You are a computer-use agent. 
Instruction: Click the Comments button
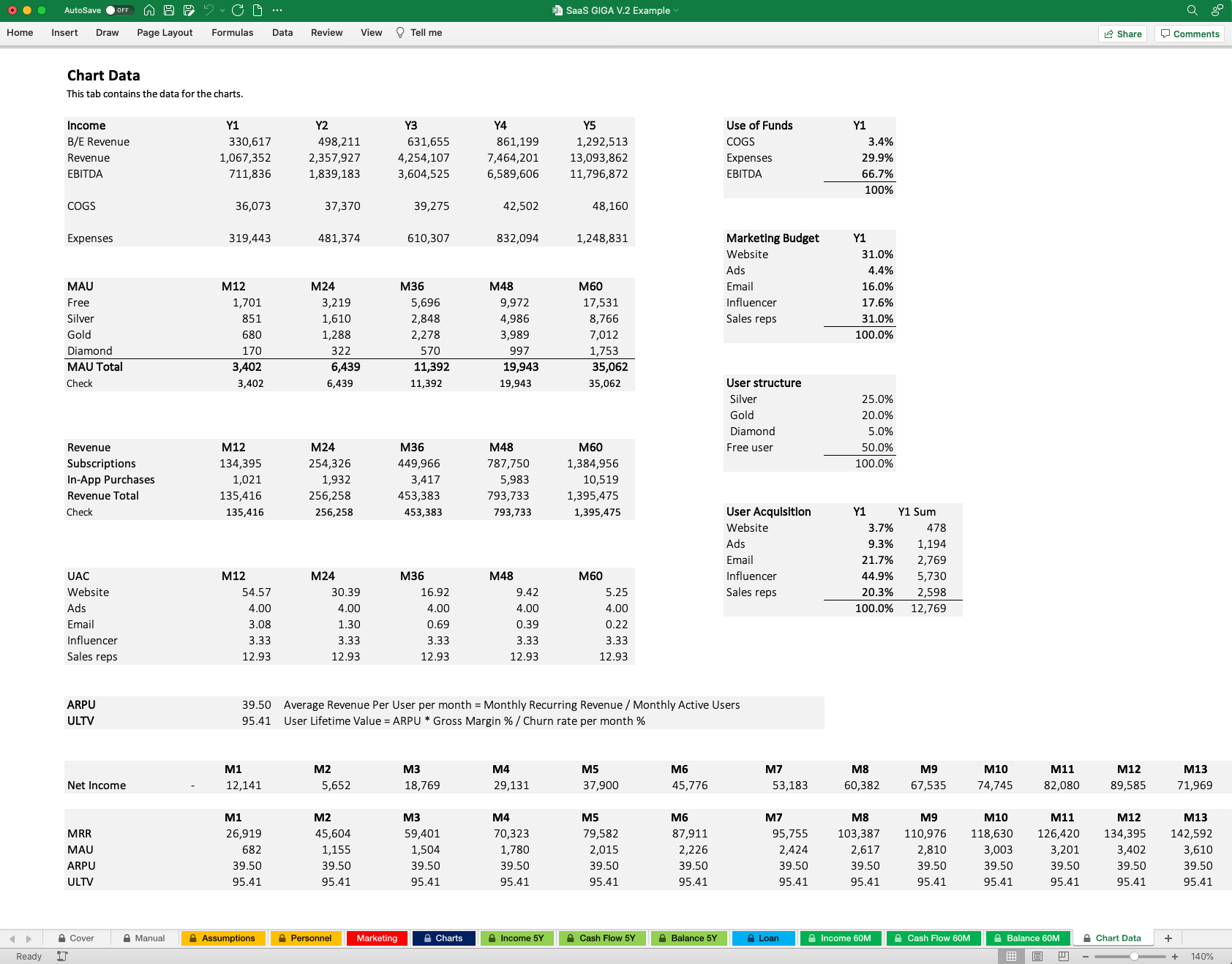(1190, 34)
